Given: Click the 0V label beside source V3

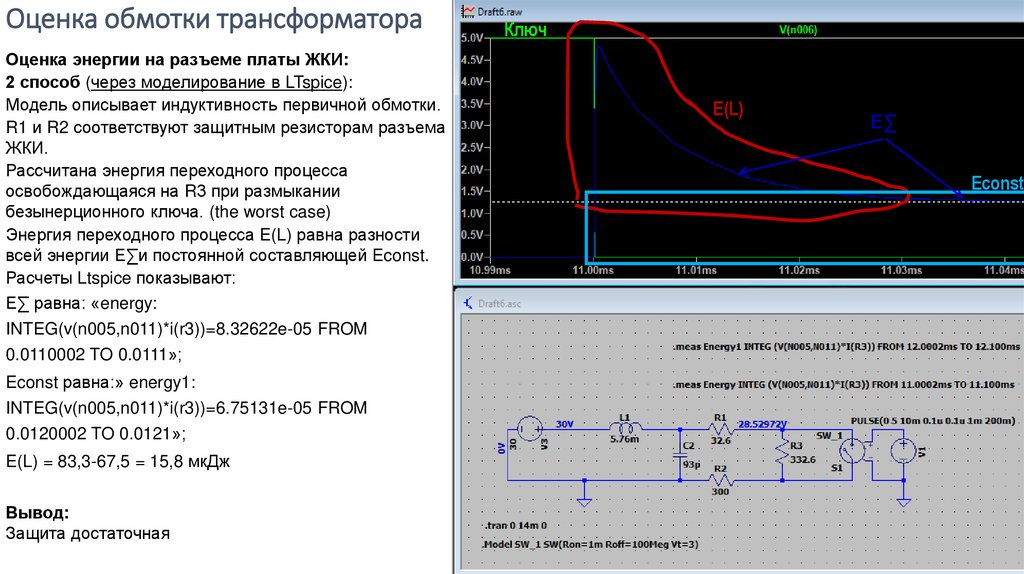Looking at the screenshot, I should coord(502,447).
